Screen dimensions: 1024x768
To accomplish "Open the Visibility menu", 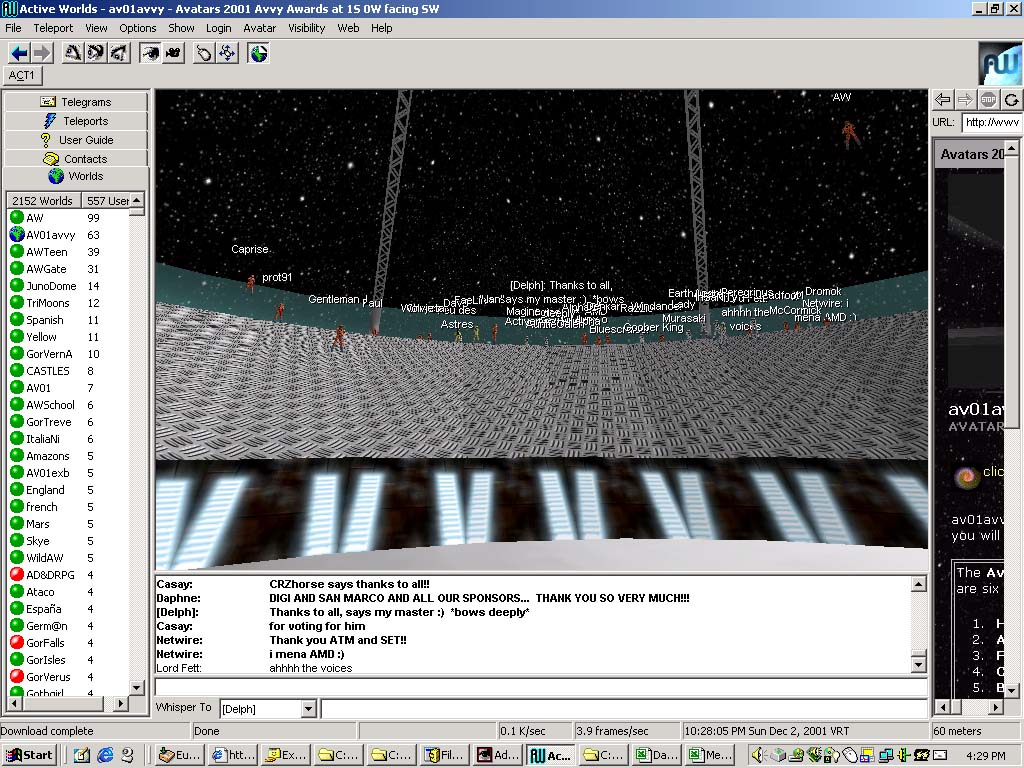I will 307,28.
